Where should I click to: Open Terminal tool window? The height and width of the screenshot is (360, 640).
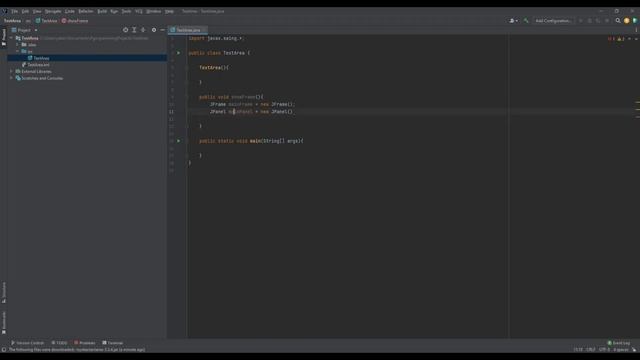113,343
